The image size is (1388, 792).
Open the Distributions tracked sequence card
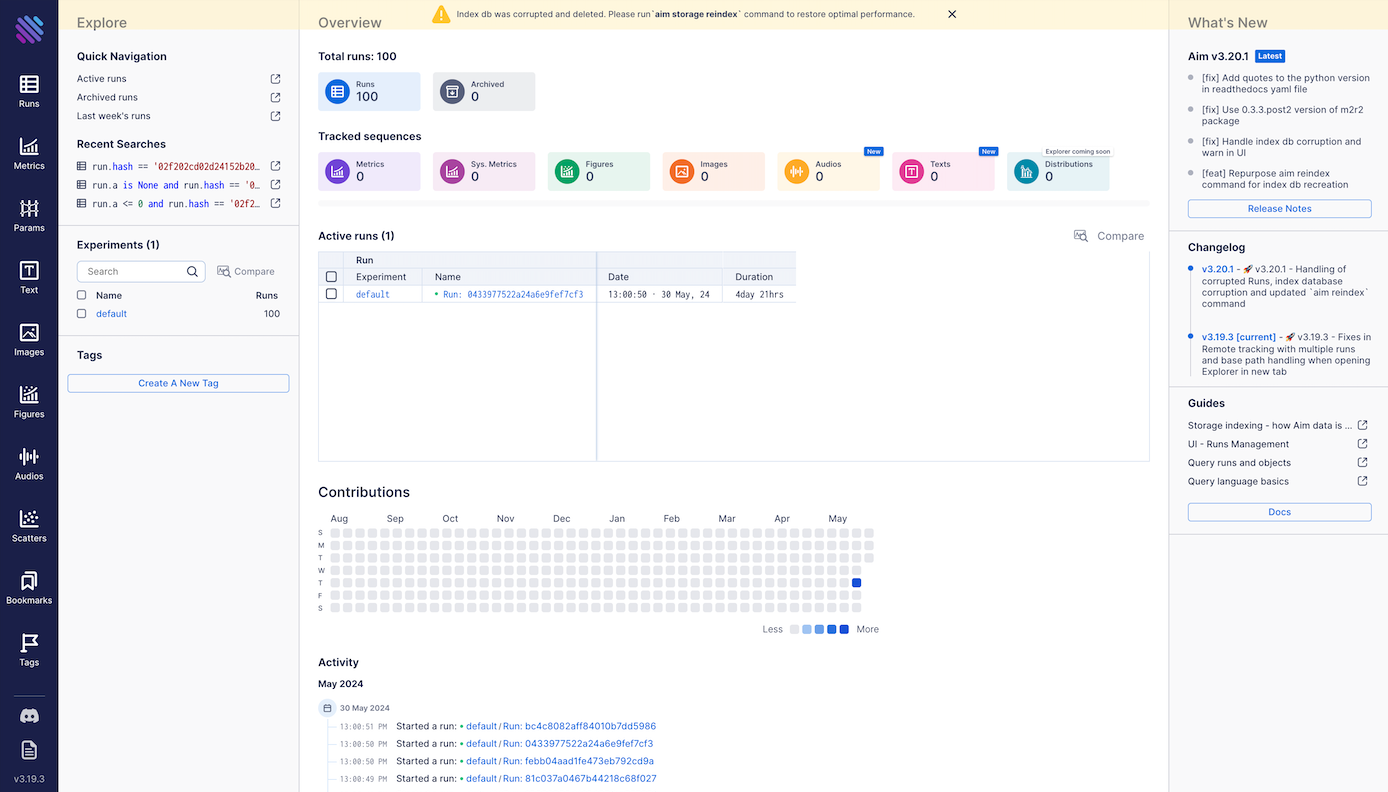(x=1058, y=171)
